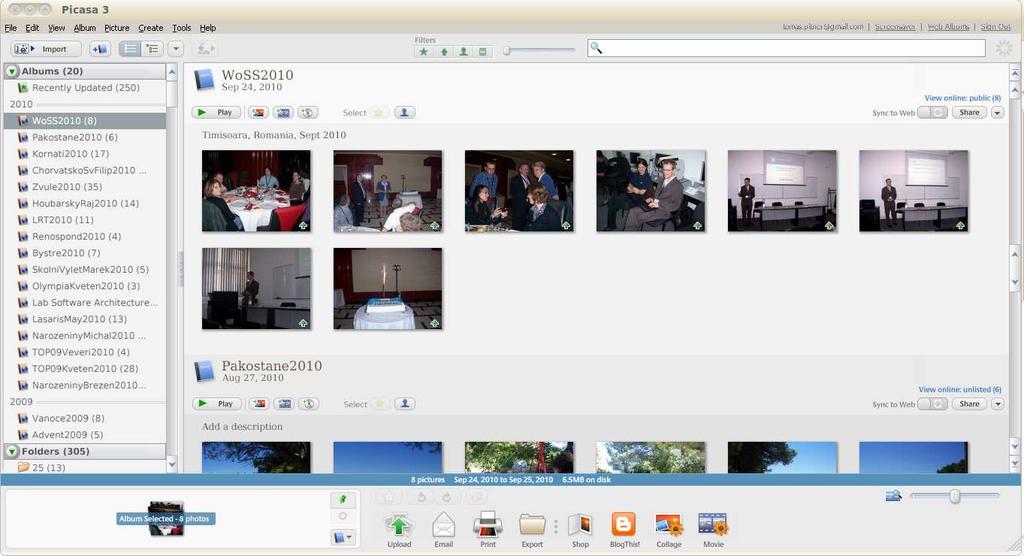Viewport: 1024px width, 556px height.
Task: Filter to show movies only
Action: (483, 52)
